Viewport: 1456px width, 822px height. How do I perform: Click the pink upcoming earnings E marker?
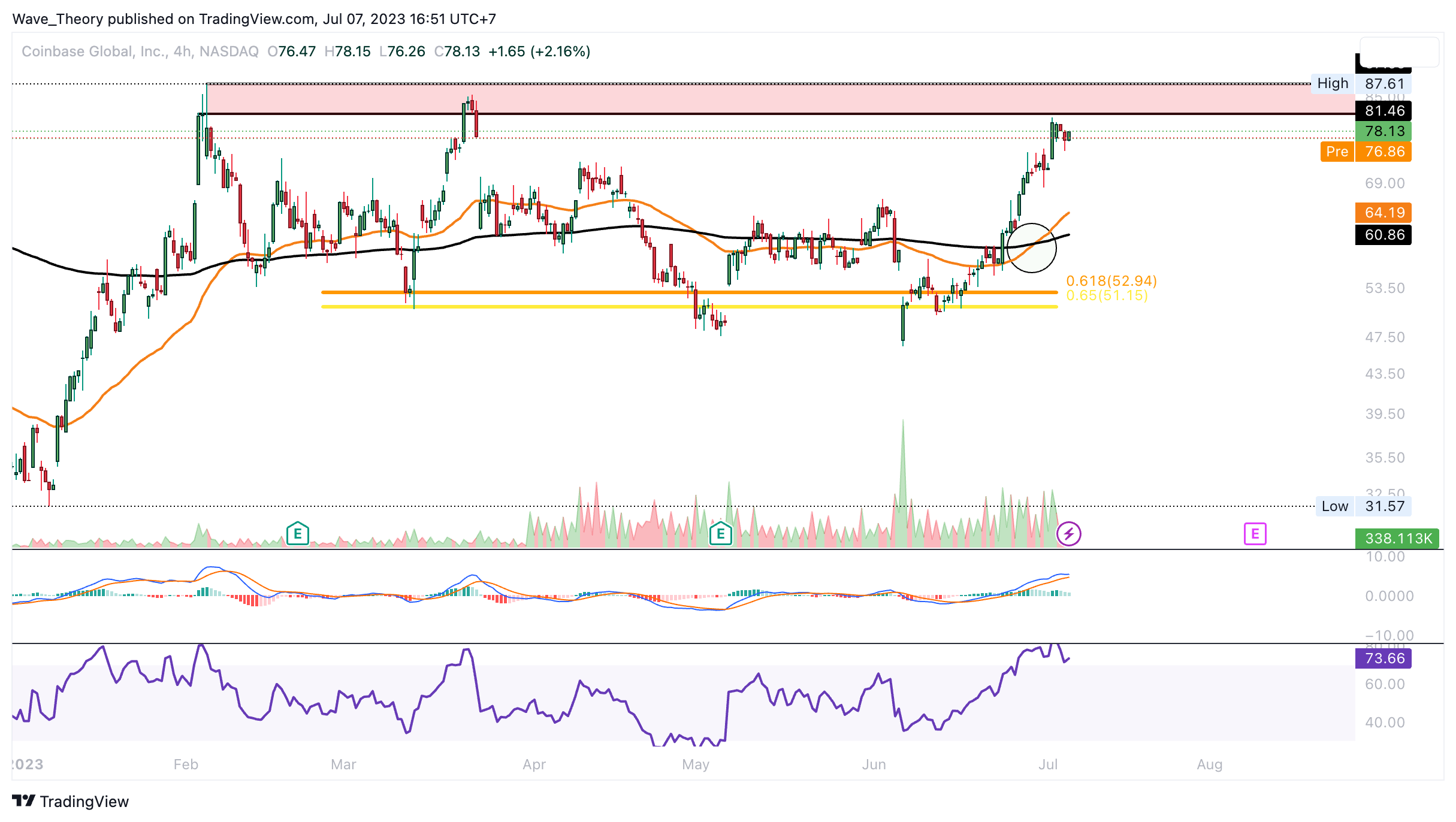(1255, 533)
